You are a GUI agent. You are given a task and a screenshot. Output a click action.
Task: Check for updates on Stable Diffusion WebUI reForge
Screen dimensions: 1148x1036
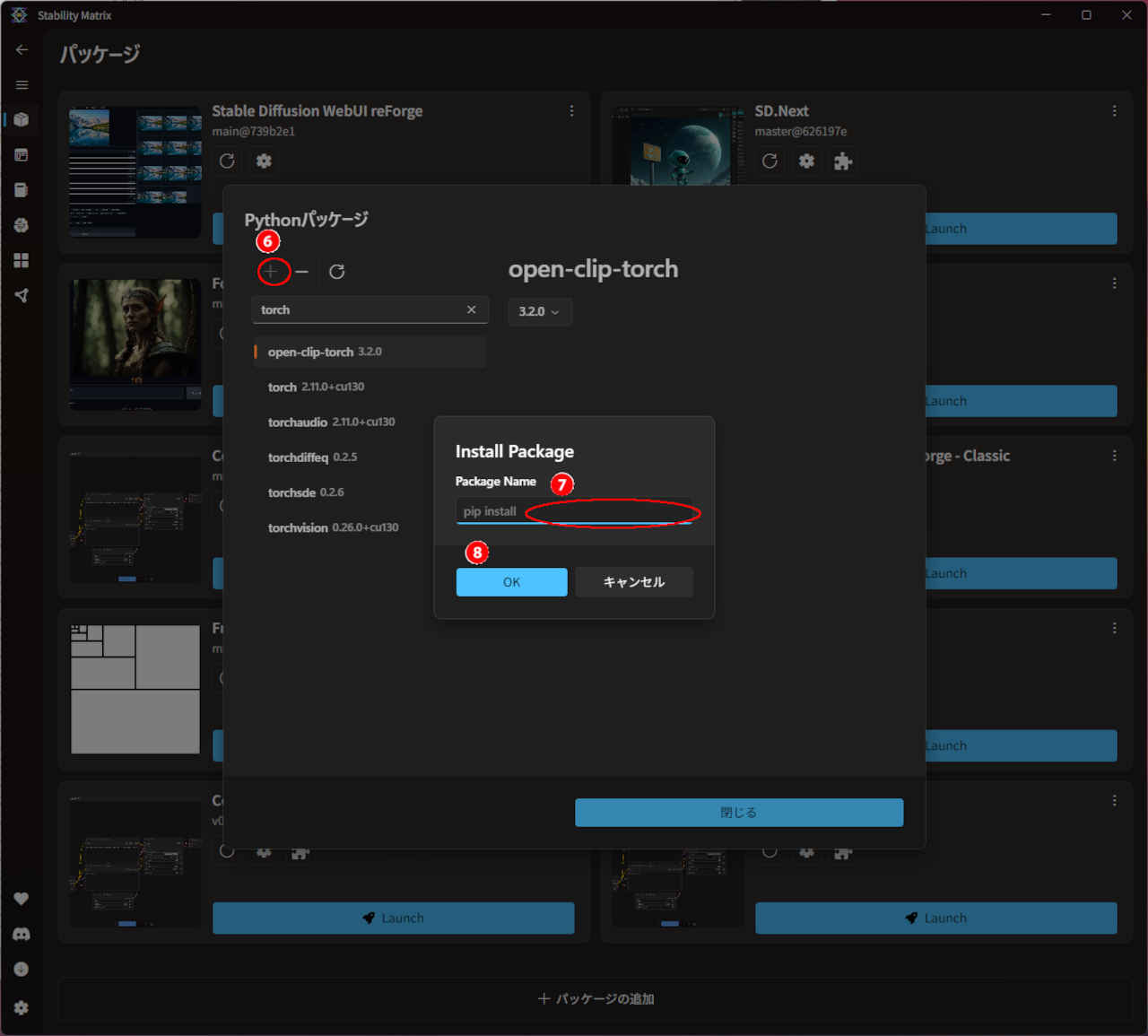(x=227, y=161)
